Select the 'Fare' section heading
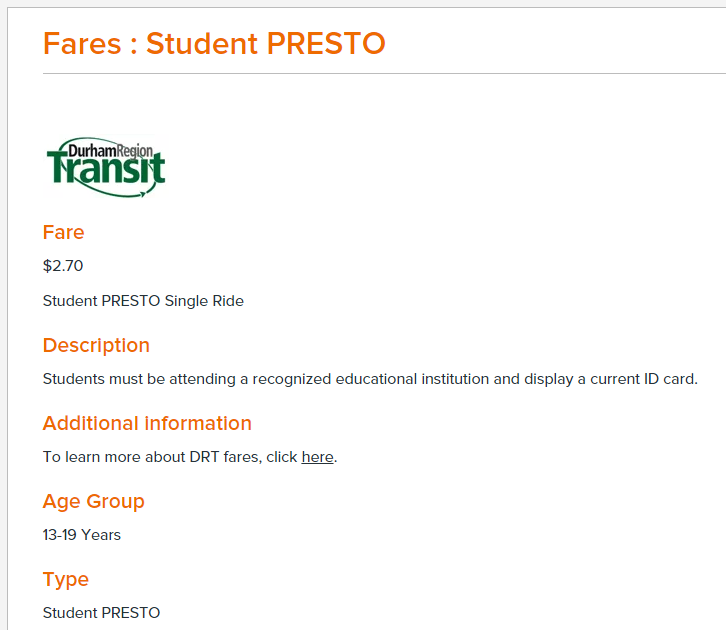726x630 pixels. 63,232
